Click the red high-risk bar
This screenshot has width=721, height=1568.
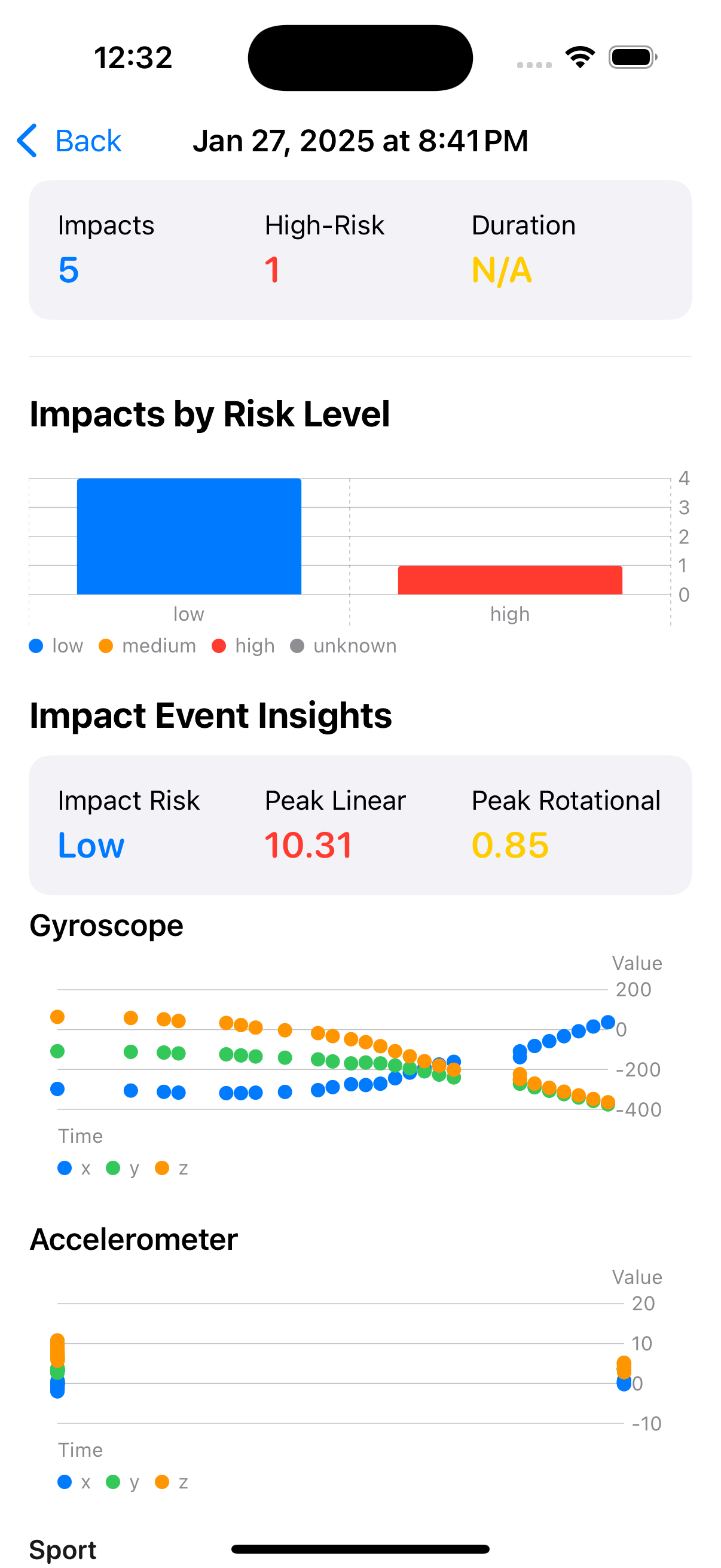pyautogui.click(x=510, y=580)
